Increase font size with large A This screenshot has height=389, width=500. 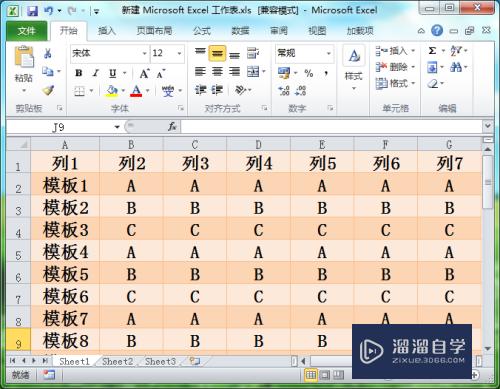[144, 74]
